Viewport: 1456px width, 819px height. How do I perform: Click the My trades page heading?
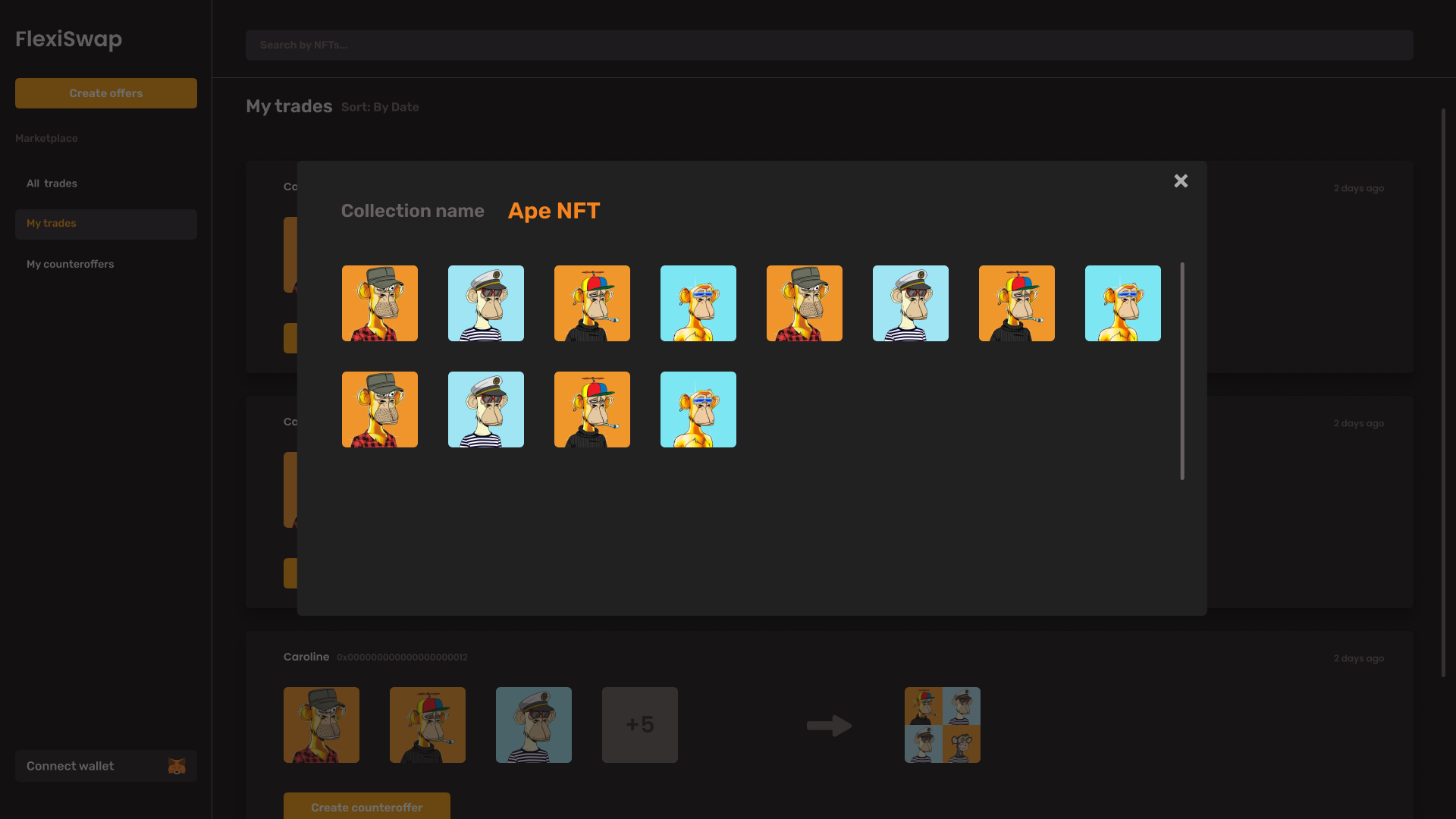(289, 106)
